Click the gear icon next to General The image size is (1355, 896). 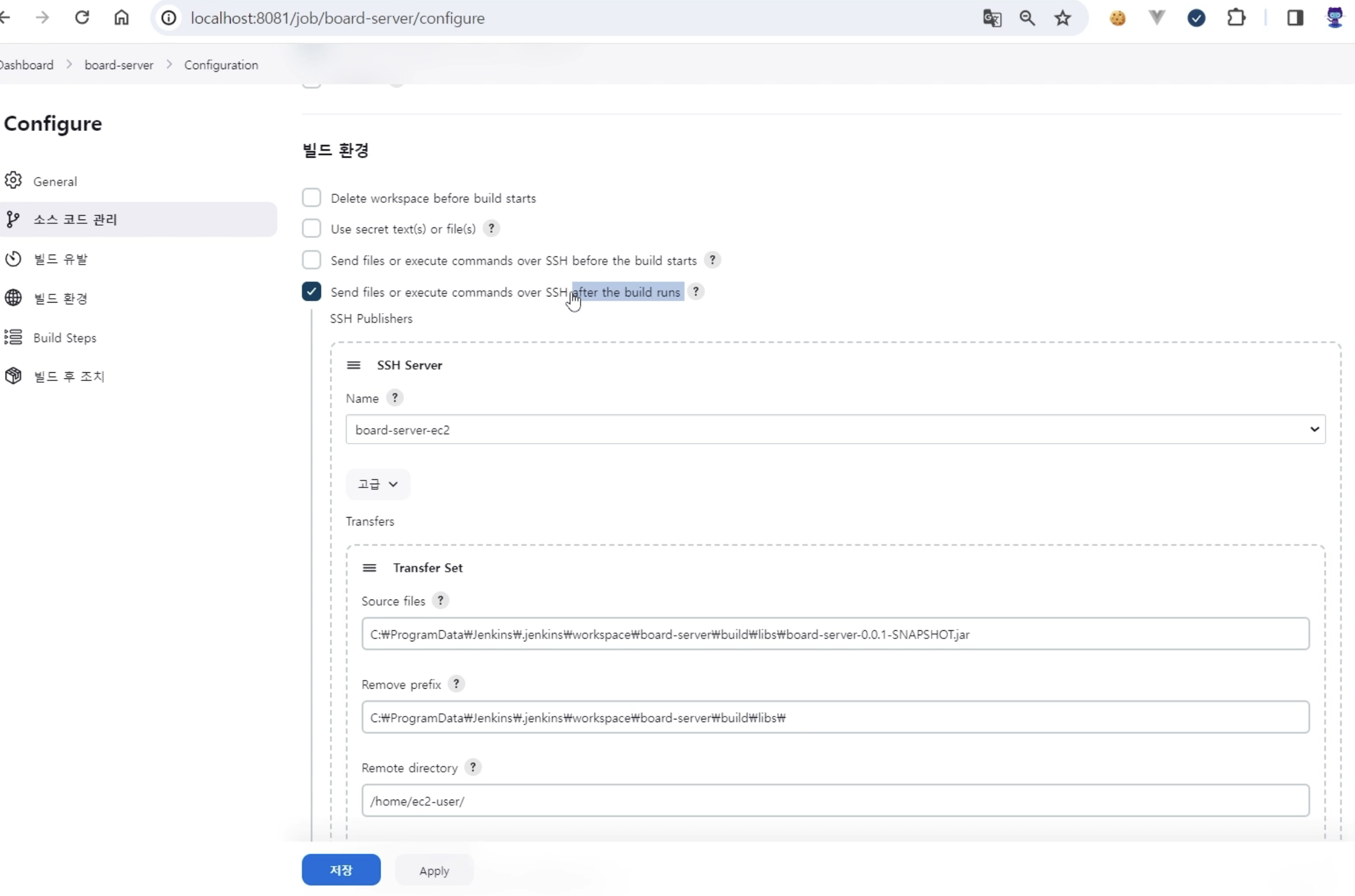[13, 181]
